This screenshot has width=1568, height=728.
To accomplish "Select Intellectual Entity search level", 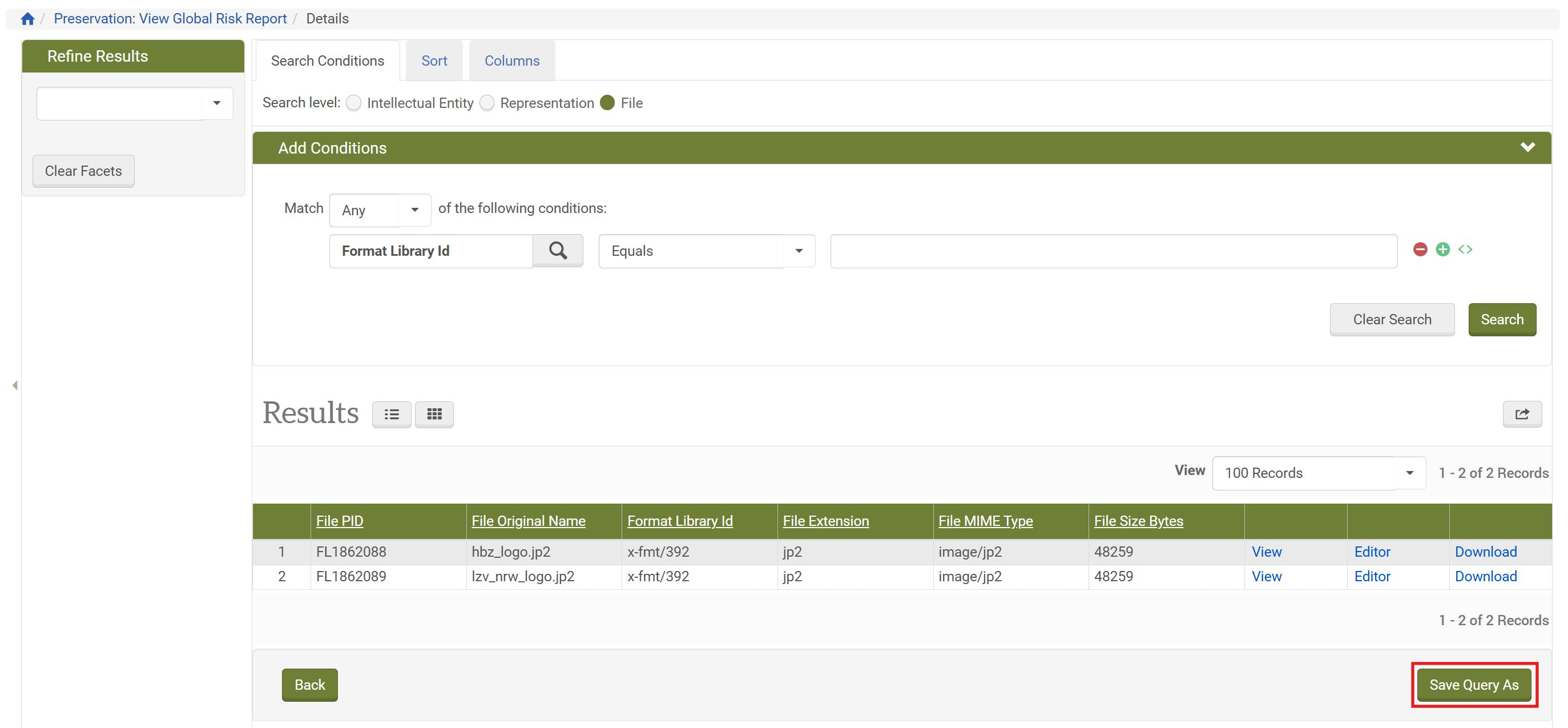I will tap(354, 103).
